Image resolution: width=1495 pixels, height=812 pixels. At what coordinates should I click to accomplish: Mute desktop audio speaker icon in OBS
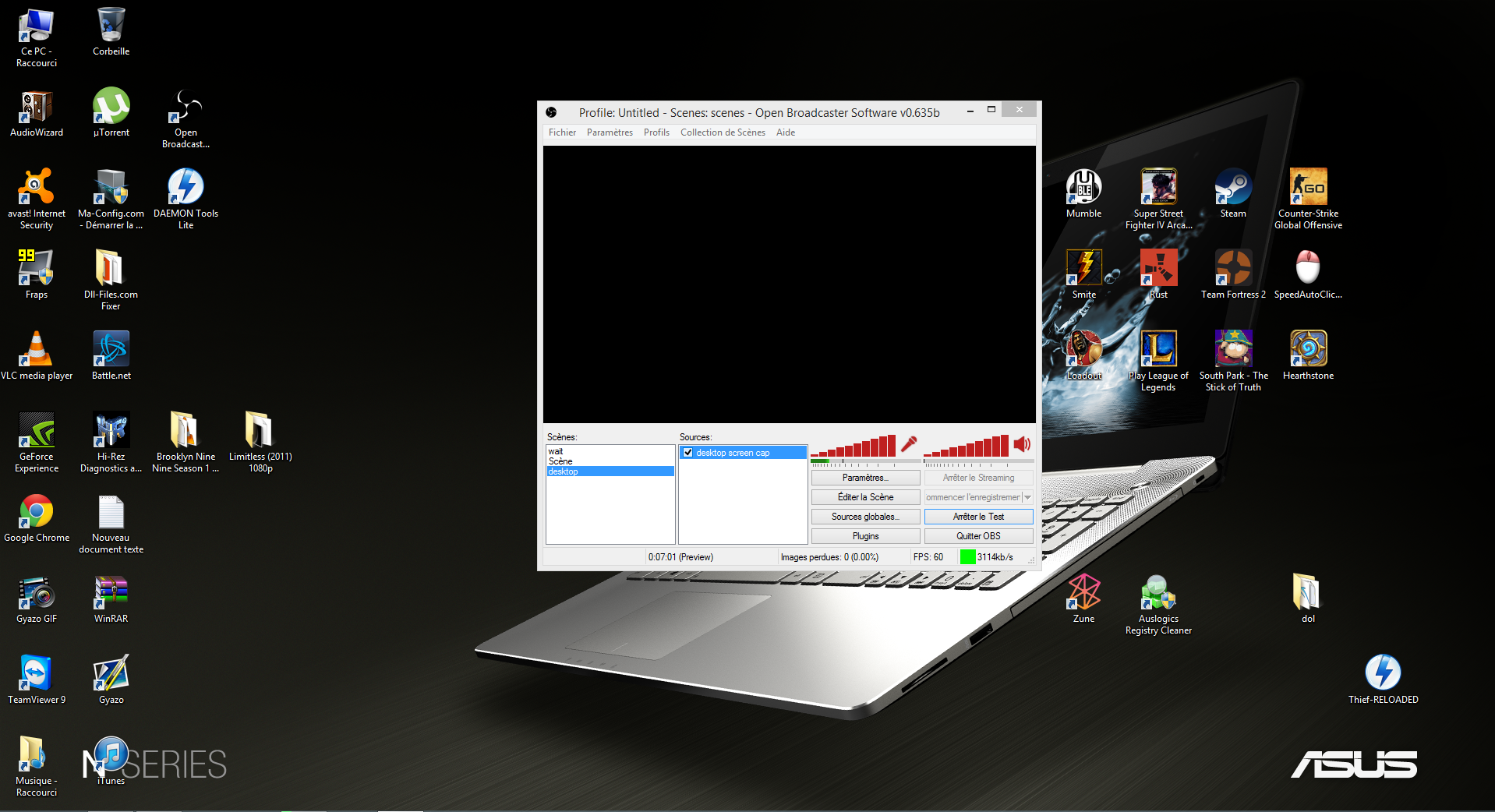tap(1022, 444)
